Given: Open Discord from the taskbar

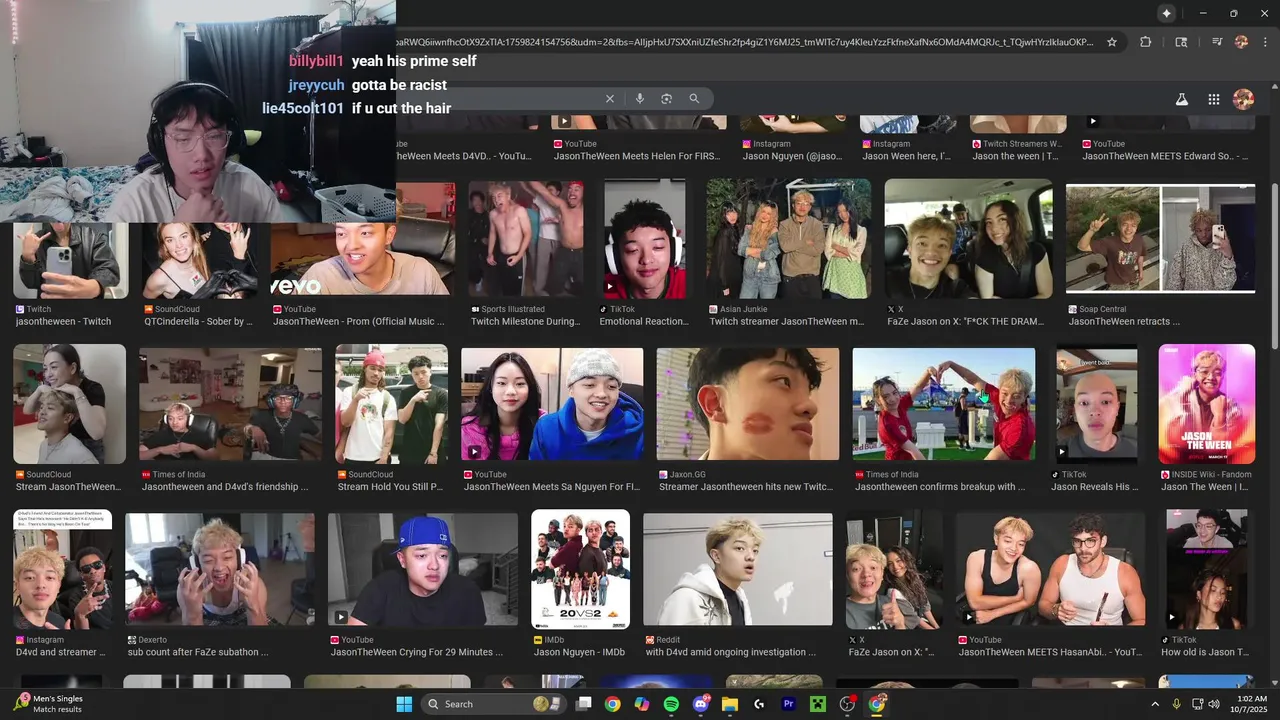Looking at the screenshot, I should coord(700,704).
